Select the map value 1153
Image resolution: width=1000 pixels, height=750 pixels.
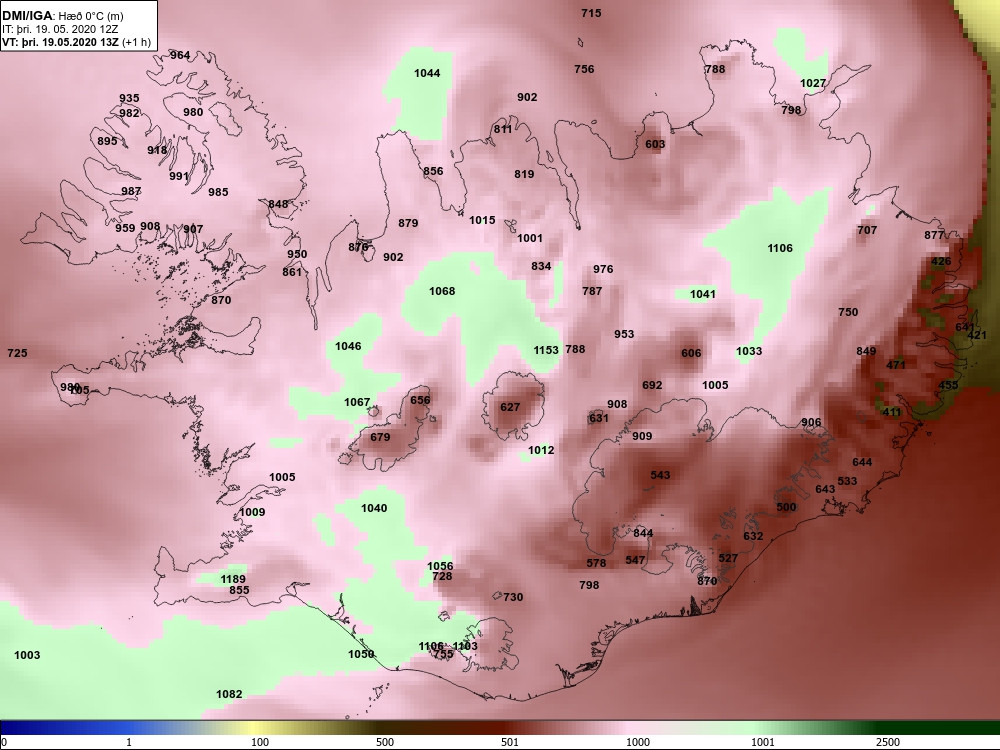546,350
